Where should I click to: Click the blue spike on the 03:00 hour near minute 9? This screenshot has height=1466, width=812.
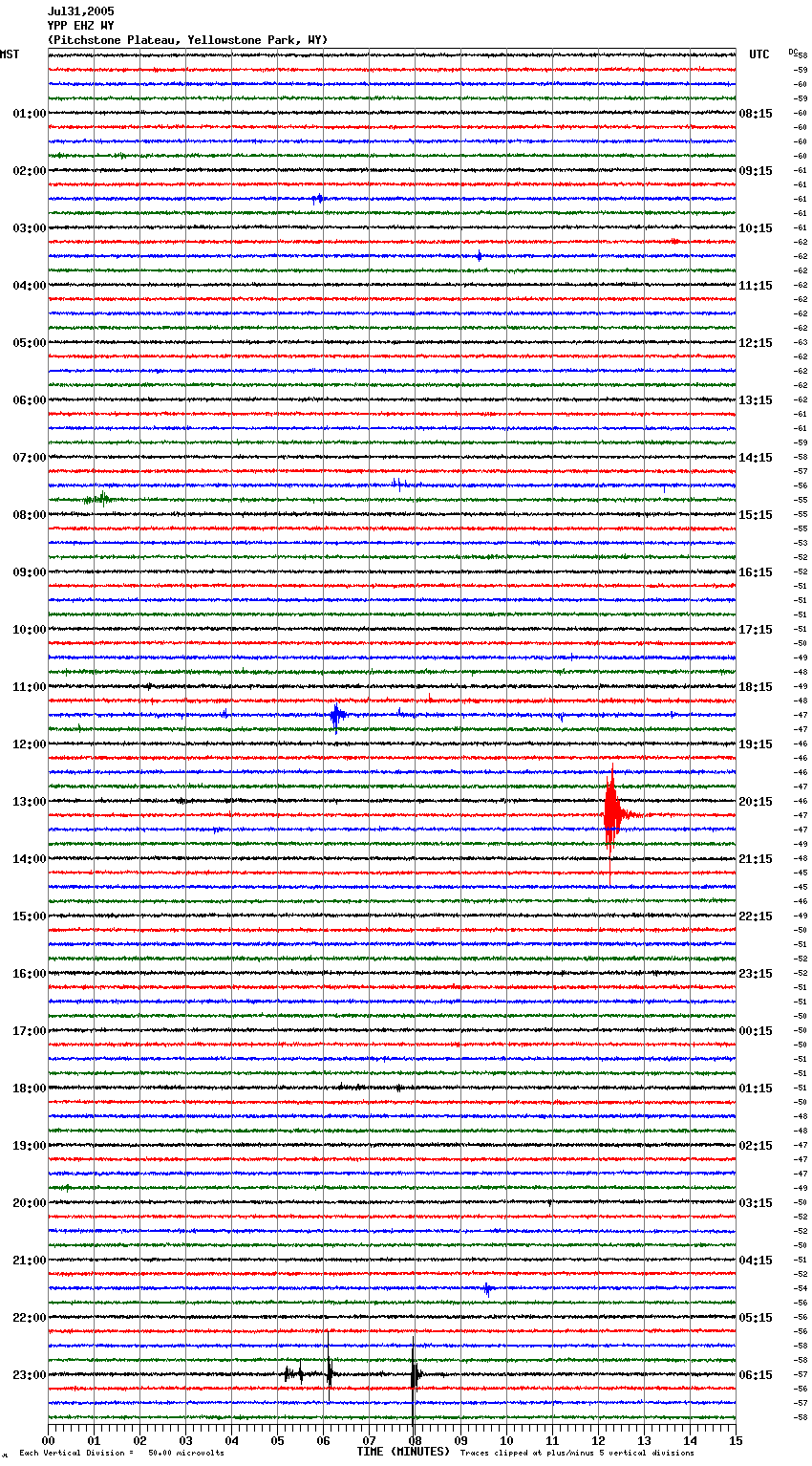pyautogui.click(x=480, y=256)
